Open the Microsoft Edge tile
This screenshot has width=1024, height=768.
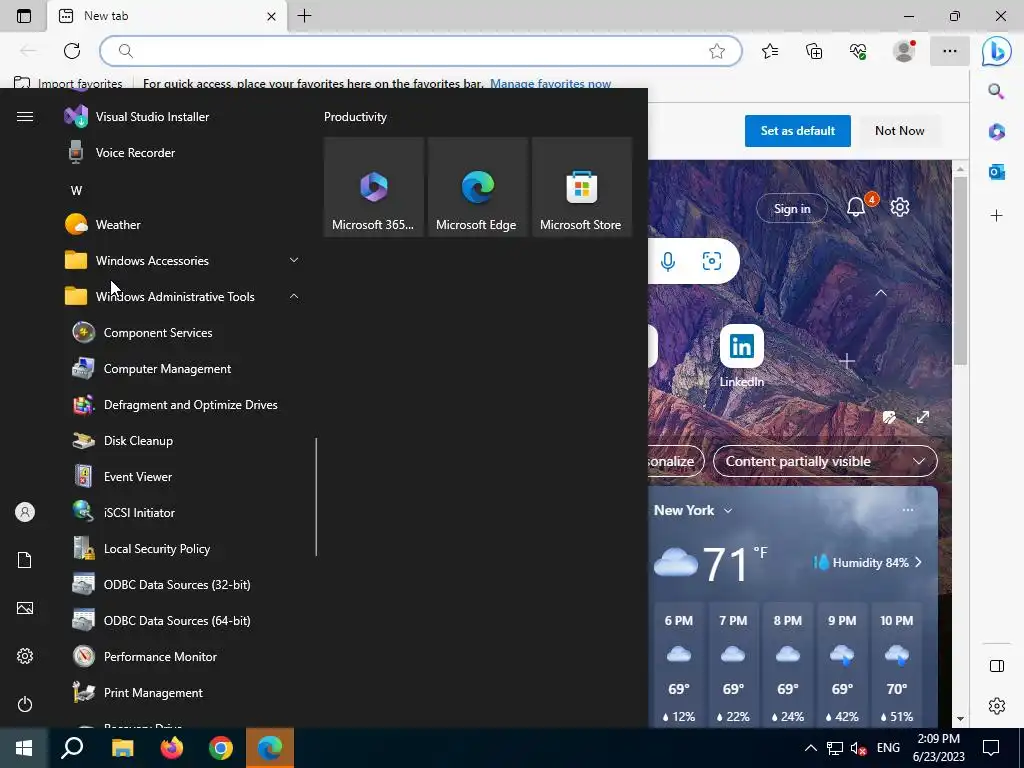click(x=477, y=187)
